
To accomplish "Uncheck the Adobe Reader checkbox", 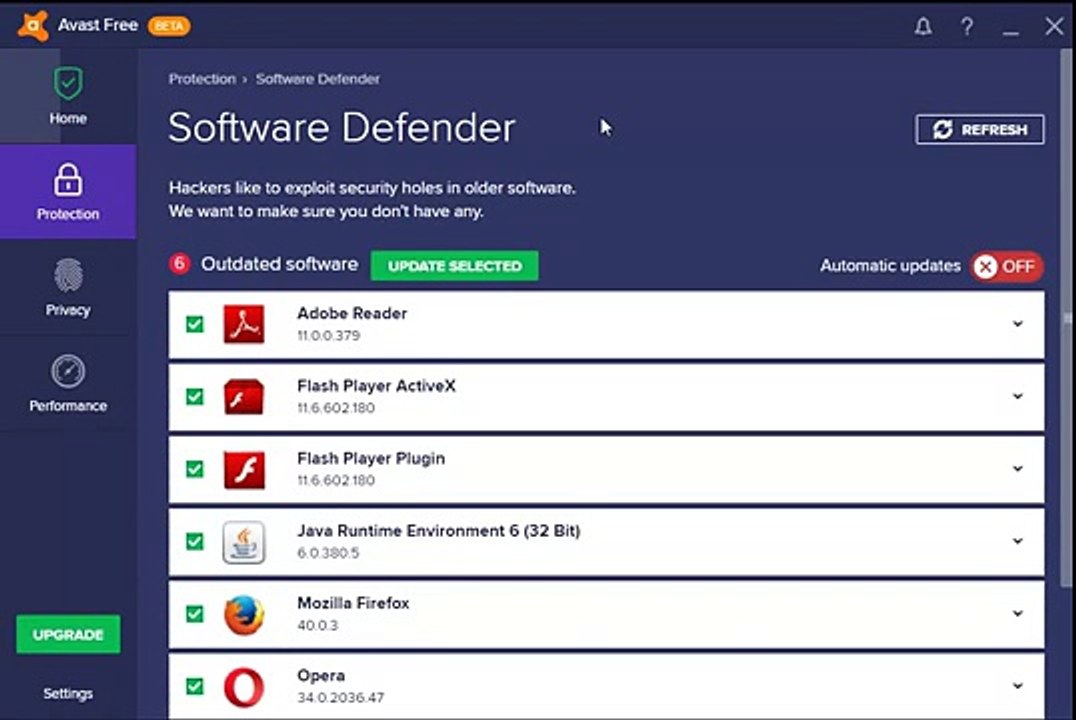I will [x=195, y=324].
